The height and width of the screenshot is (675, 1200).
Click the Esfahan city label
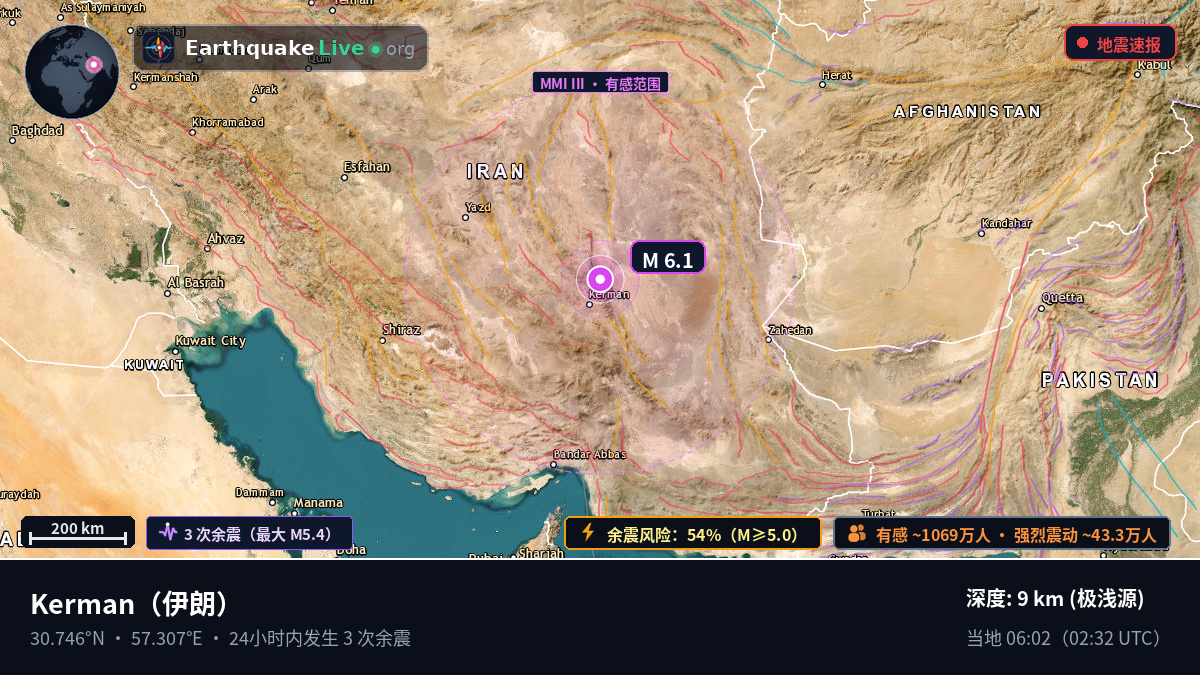pyautogui.click(x=367, y=167)
